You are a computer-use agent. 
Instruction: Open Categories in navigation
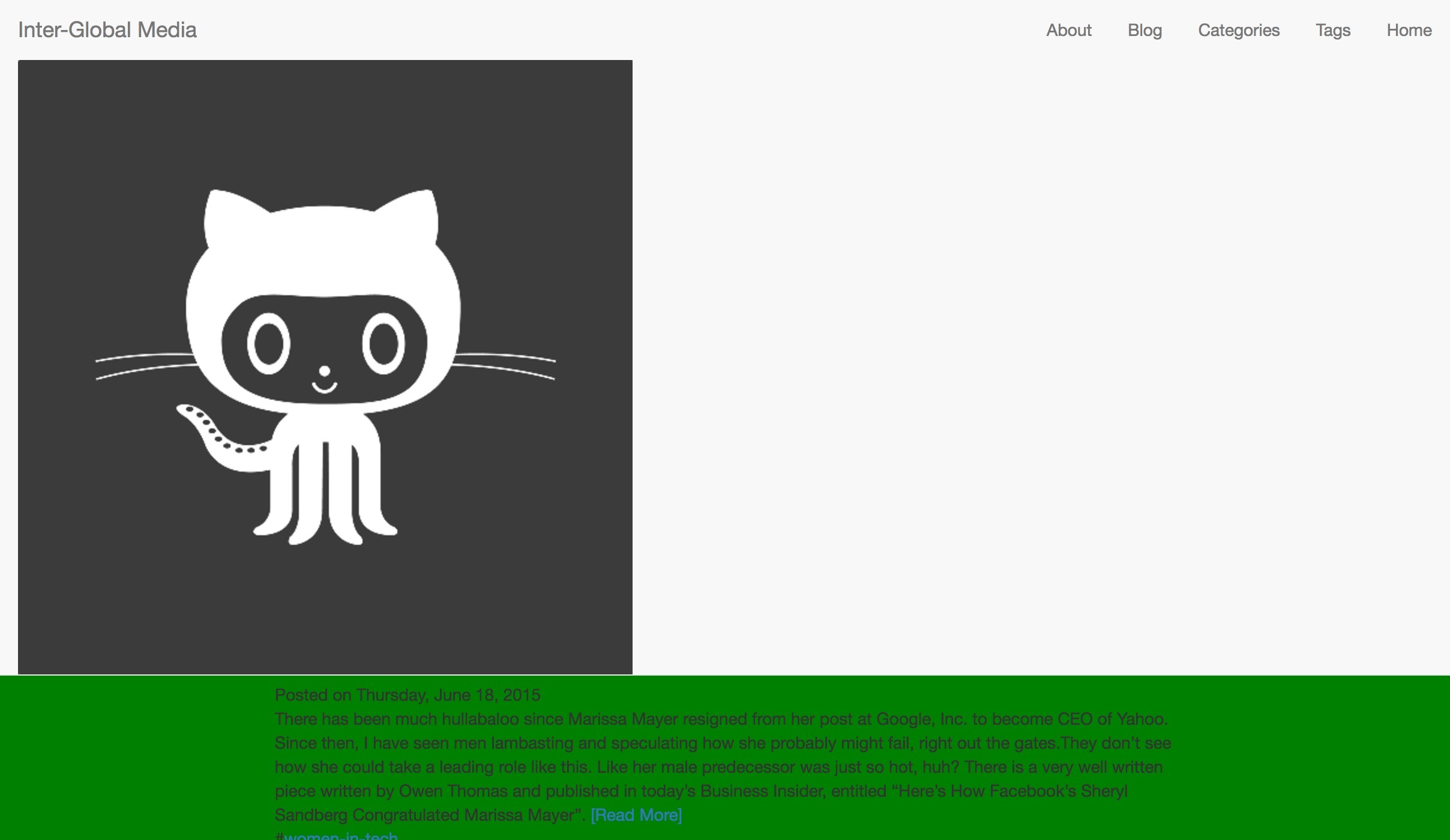click(x=1239, y=30)
